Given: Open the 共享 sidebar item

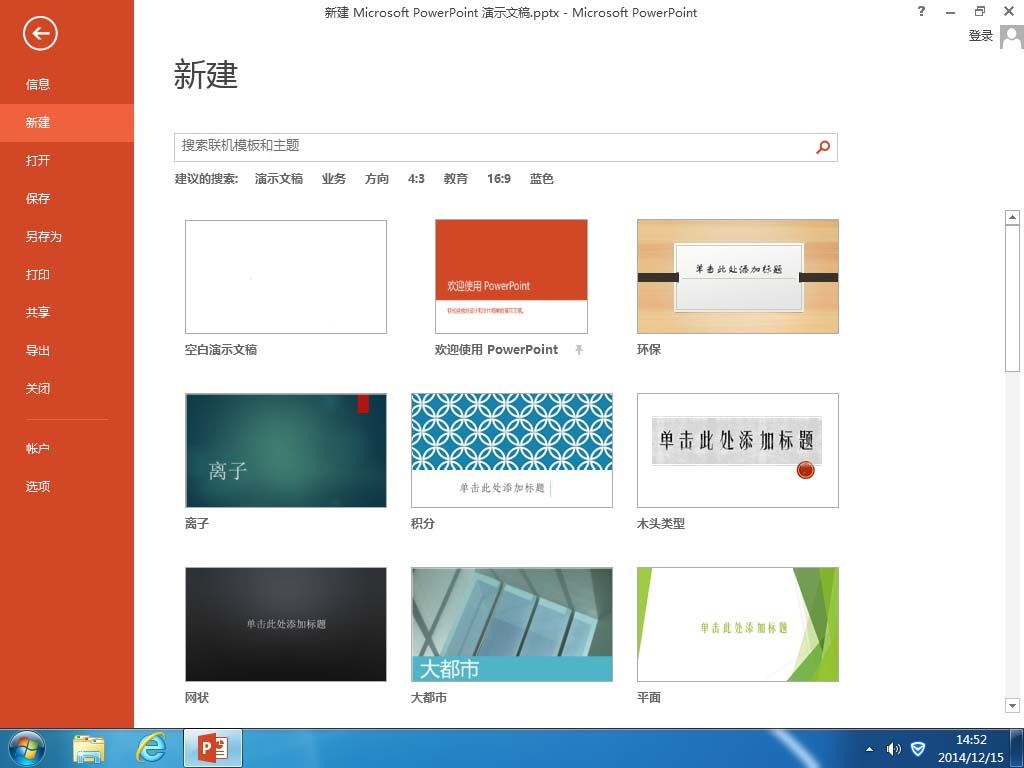Looking at the screenshot, I should 67,312.
